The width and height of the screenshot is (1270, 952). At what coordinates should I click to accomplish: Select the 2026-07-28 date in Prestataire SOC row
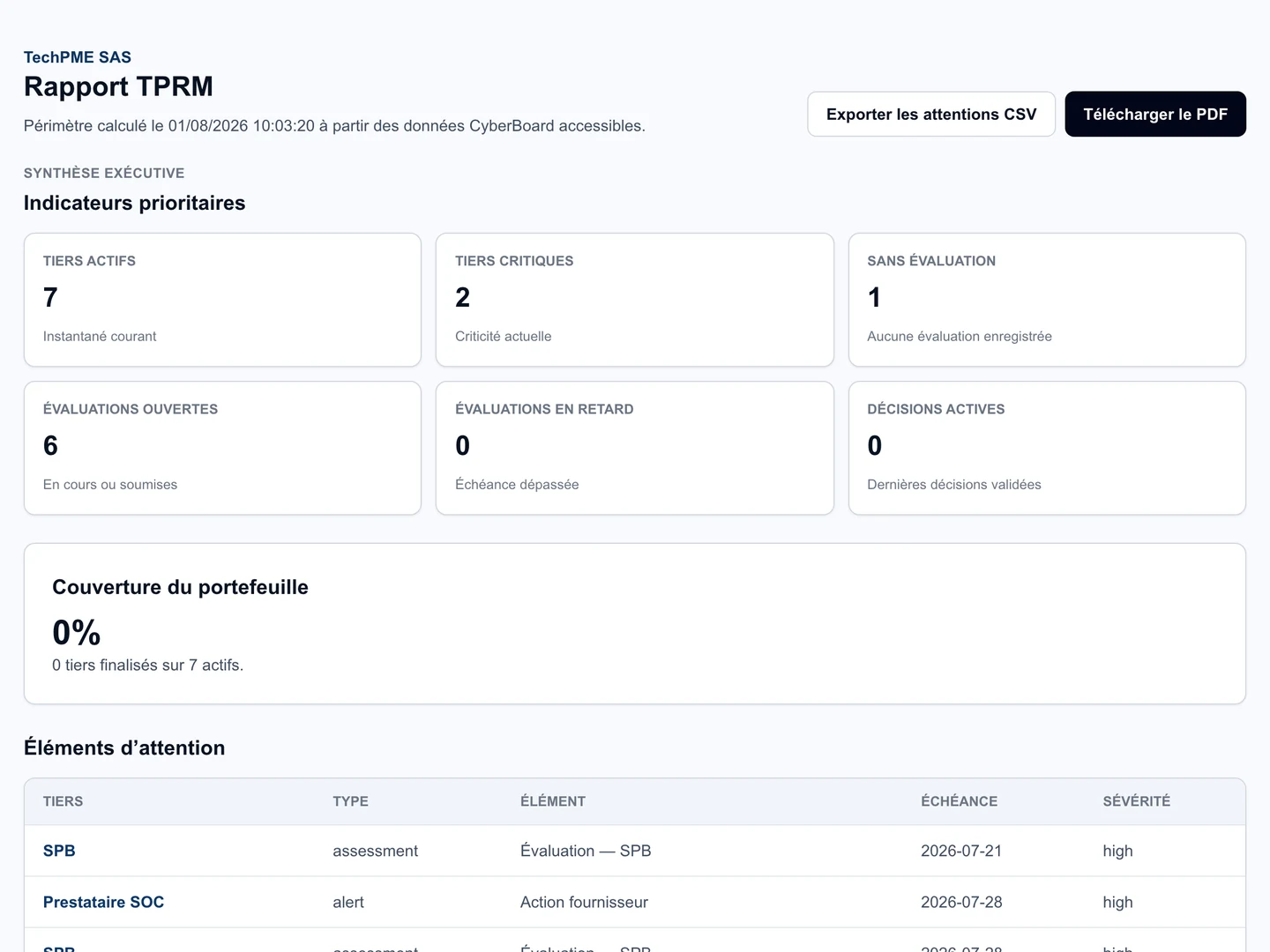pyautogui.click(x=961, y=902)
